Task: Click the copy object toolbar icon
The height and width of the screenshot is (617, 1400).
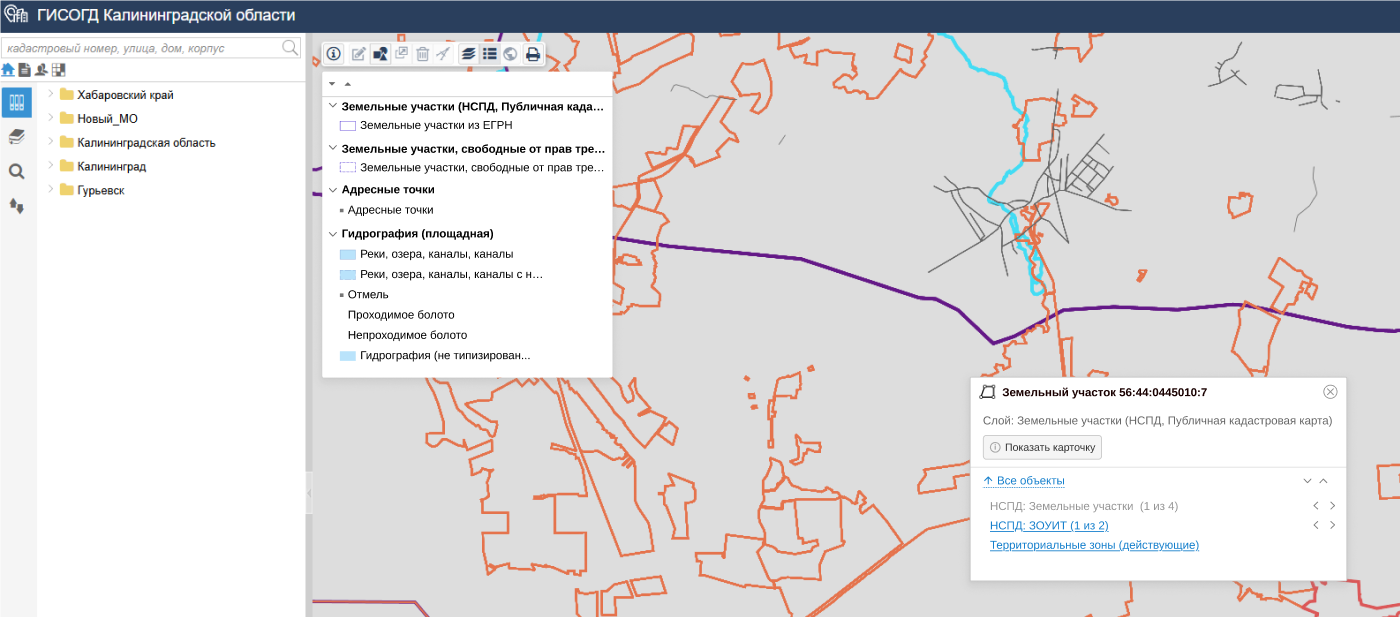Action: click(401, 54)
